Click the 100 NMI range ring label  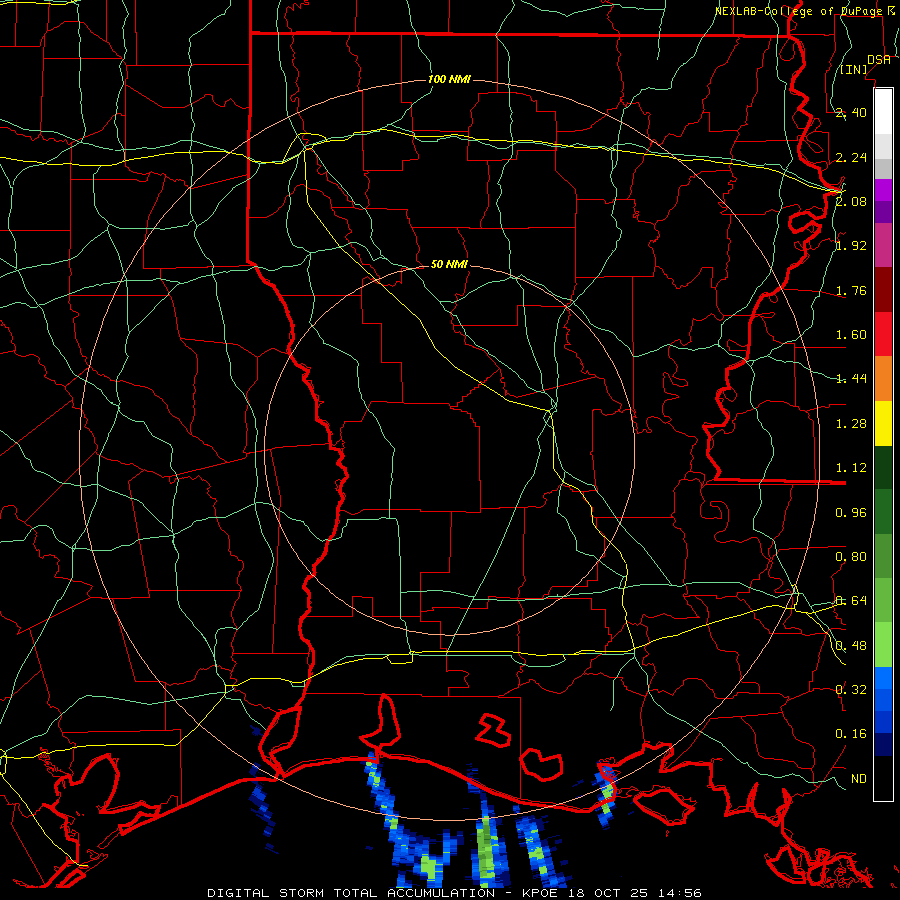[x=449, y=79]
